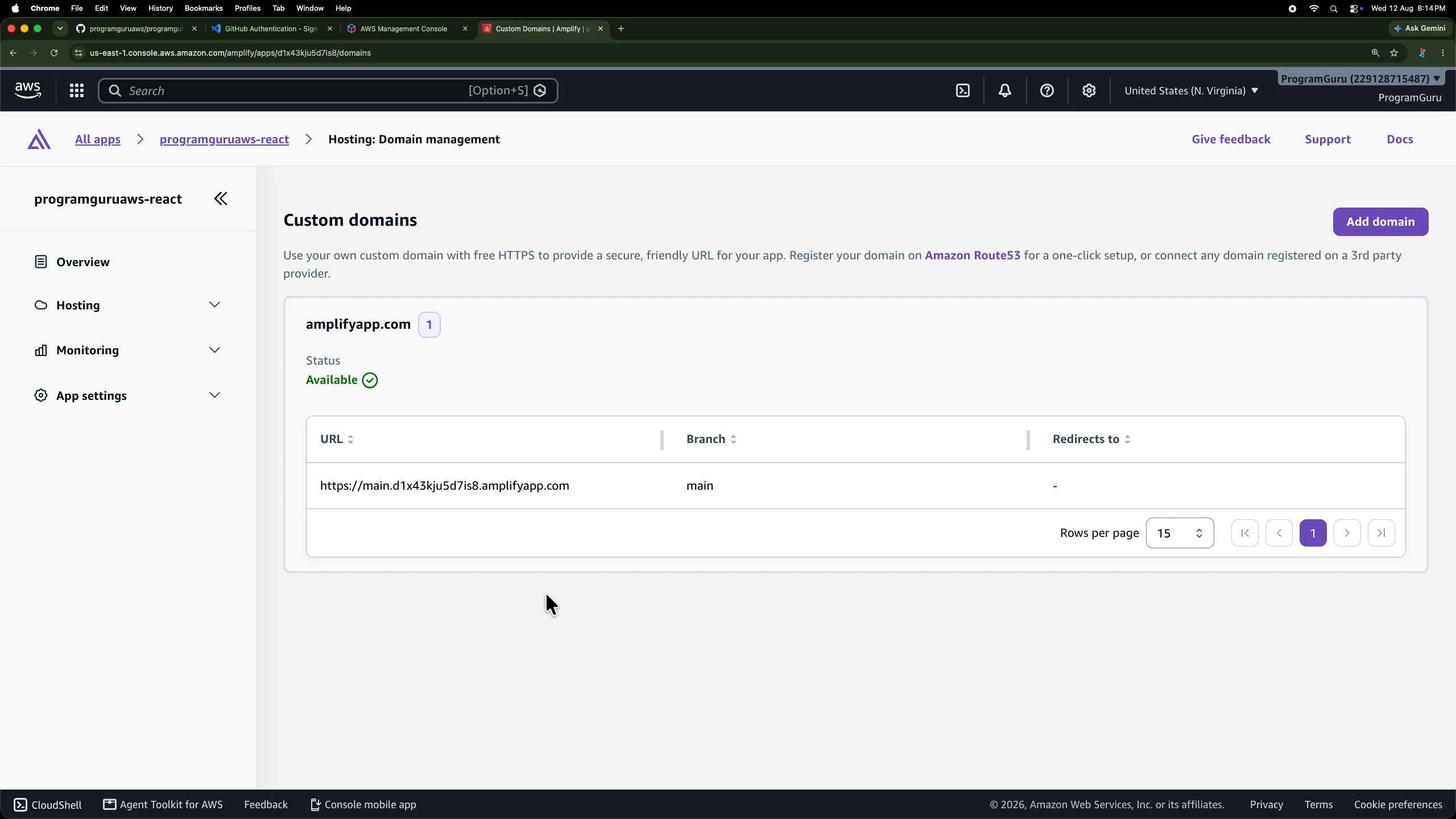Open the AWS services grid menu

[77, 90]
